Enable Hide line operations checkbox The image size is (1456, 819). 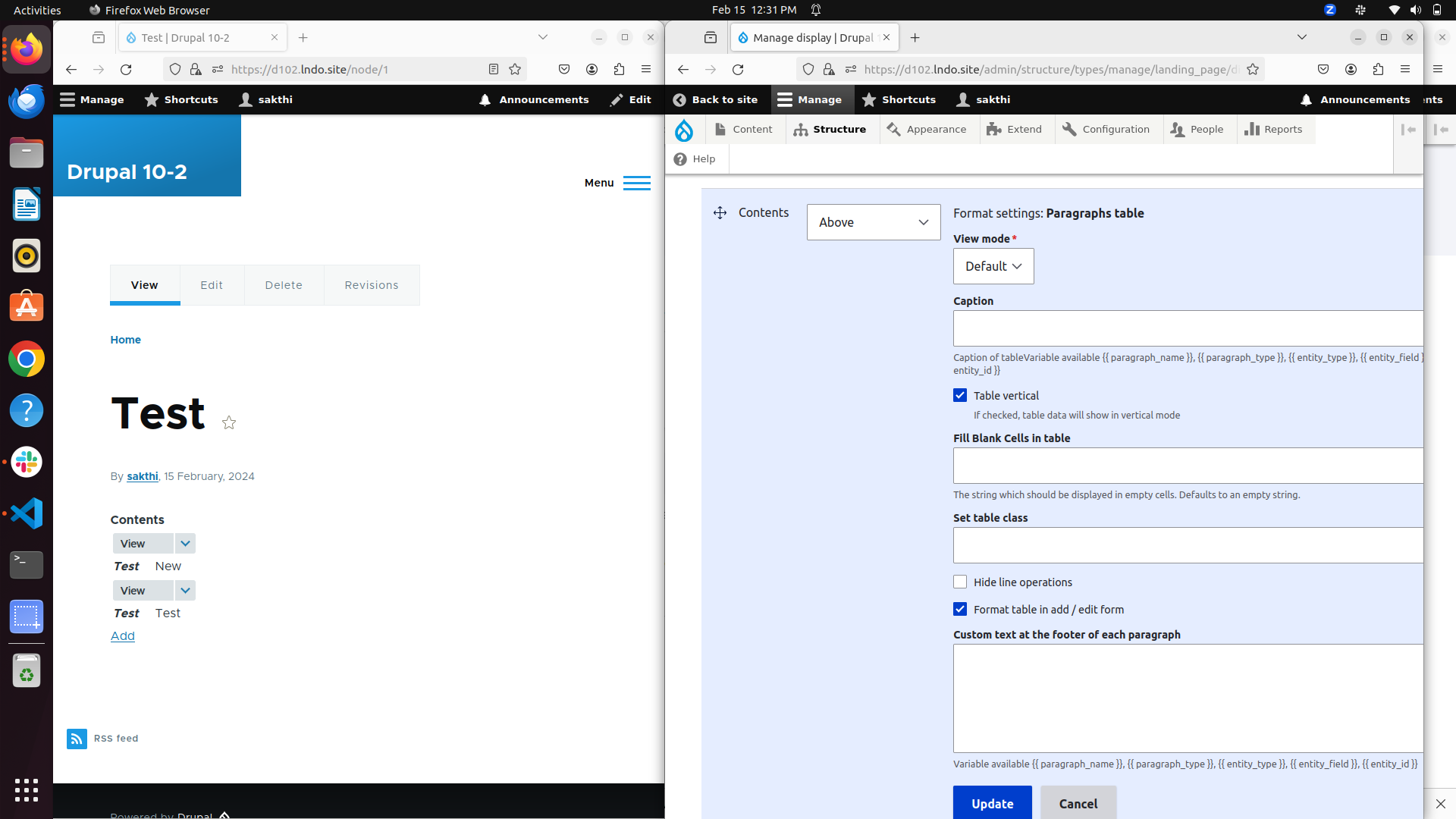(x=960, y=582)
